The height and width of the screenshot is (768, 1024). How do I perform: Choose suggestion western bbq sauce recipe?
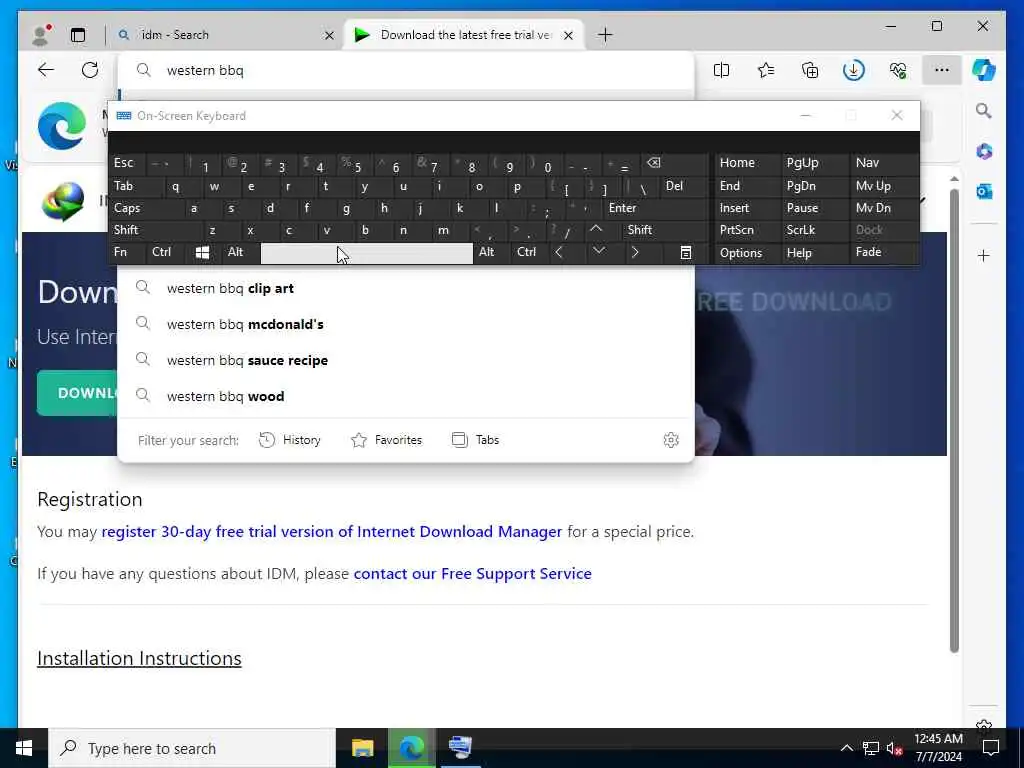405,360
